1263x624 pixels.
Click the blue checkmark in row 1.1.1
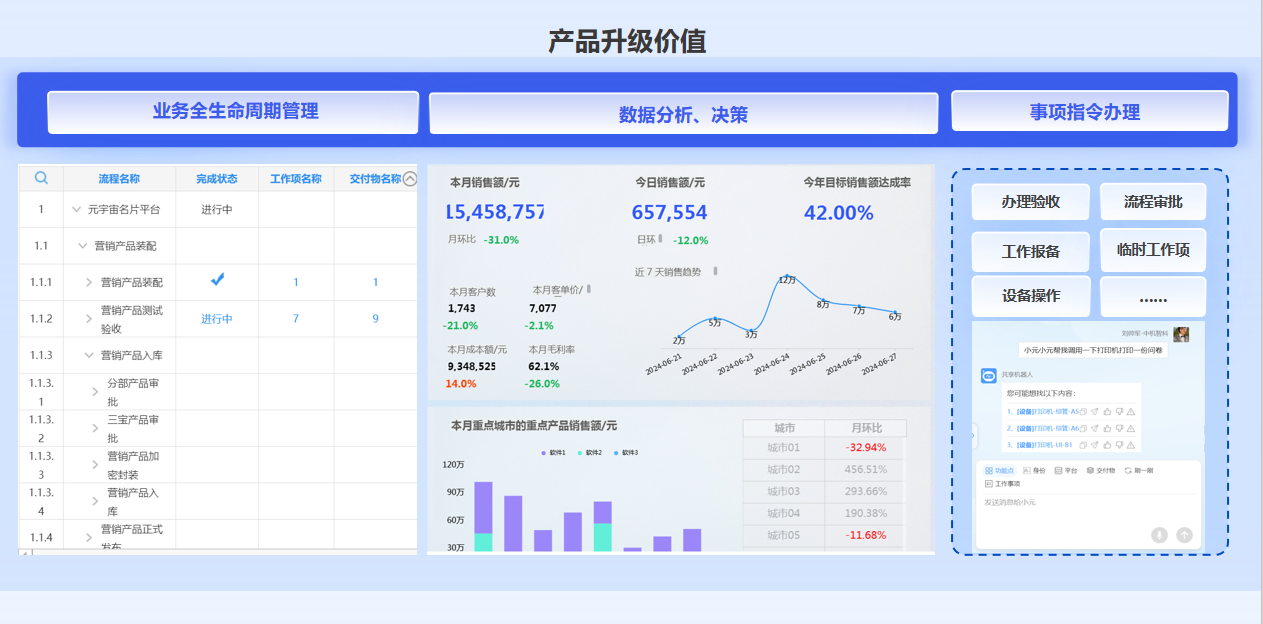pyautogui.click(x=217, y=281)
